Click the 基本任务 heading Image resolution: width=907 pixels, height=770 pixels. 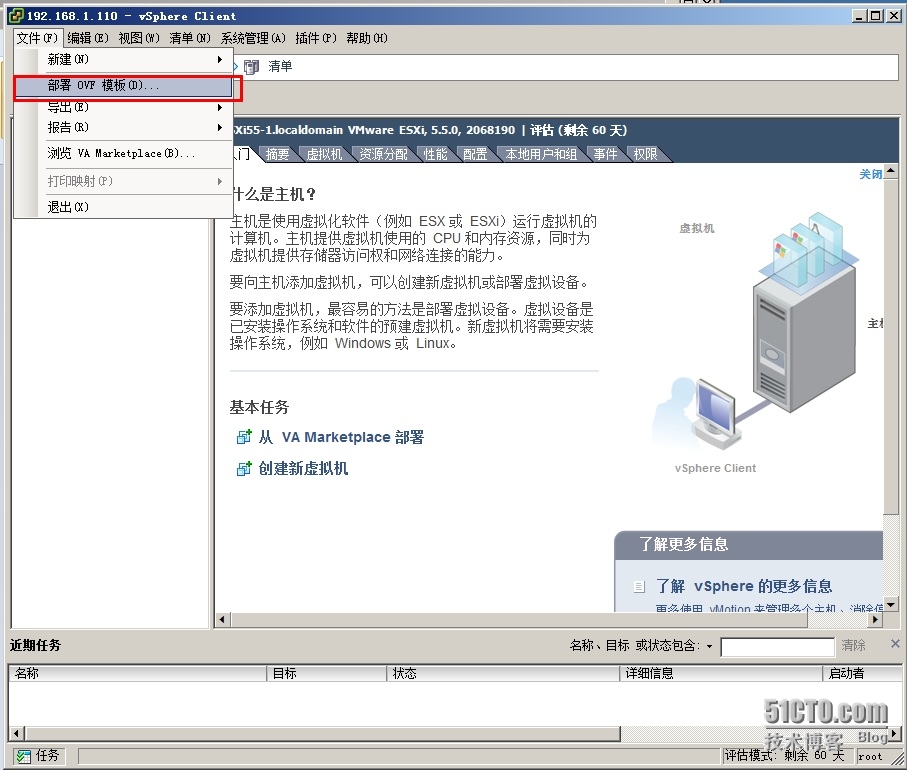[x=259, y=407]
